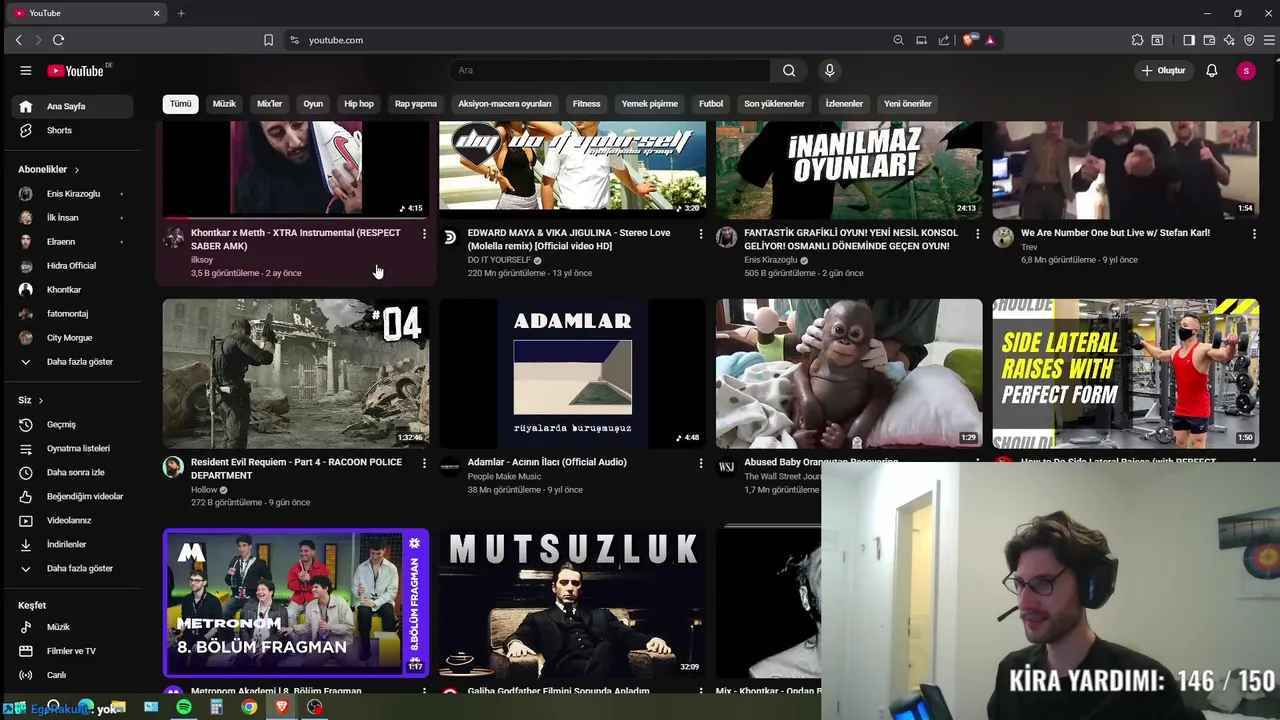Open İlk İnsan subscription channel

click(73, 218)
